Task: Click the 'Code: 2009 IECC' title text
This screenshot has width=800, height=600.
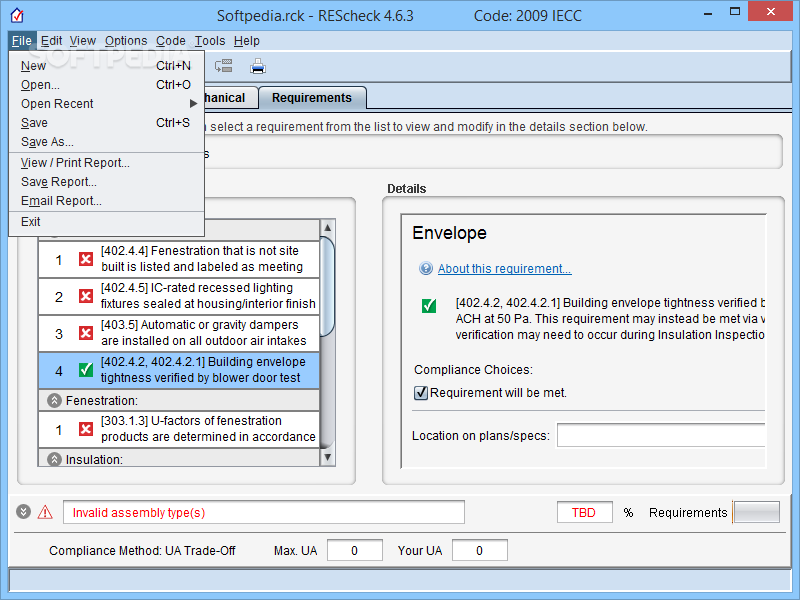Action: point(528,16)
